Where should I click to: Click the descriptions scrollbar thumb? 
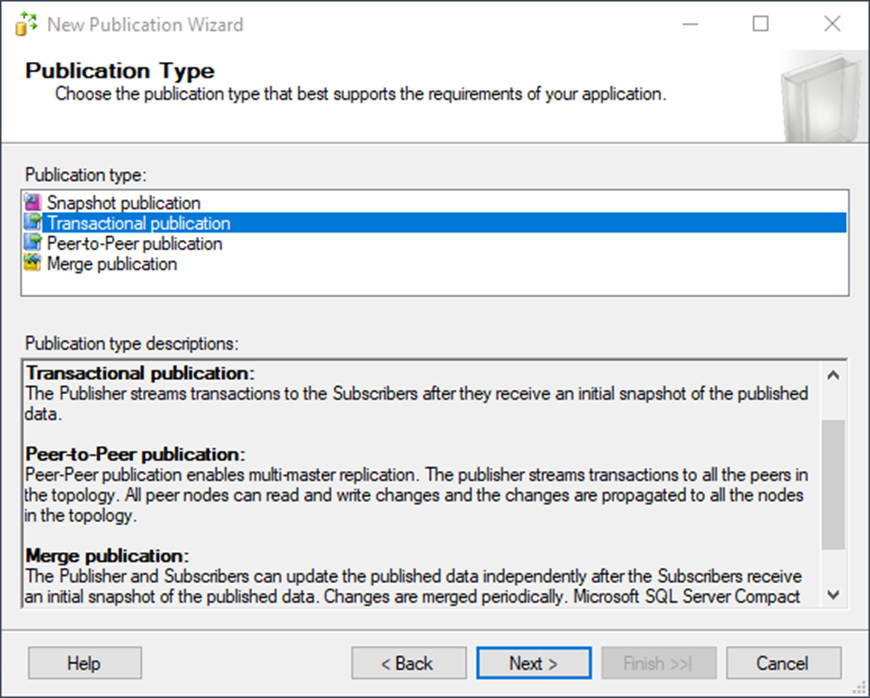click(x=833, y=484)
